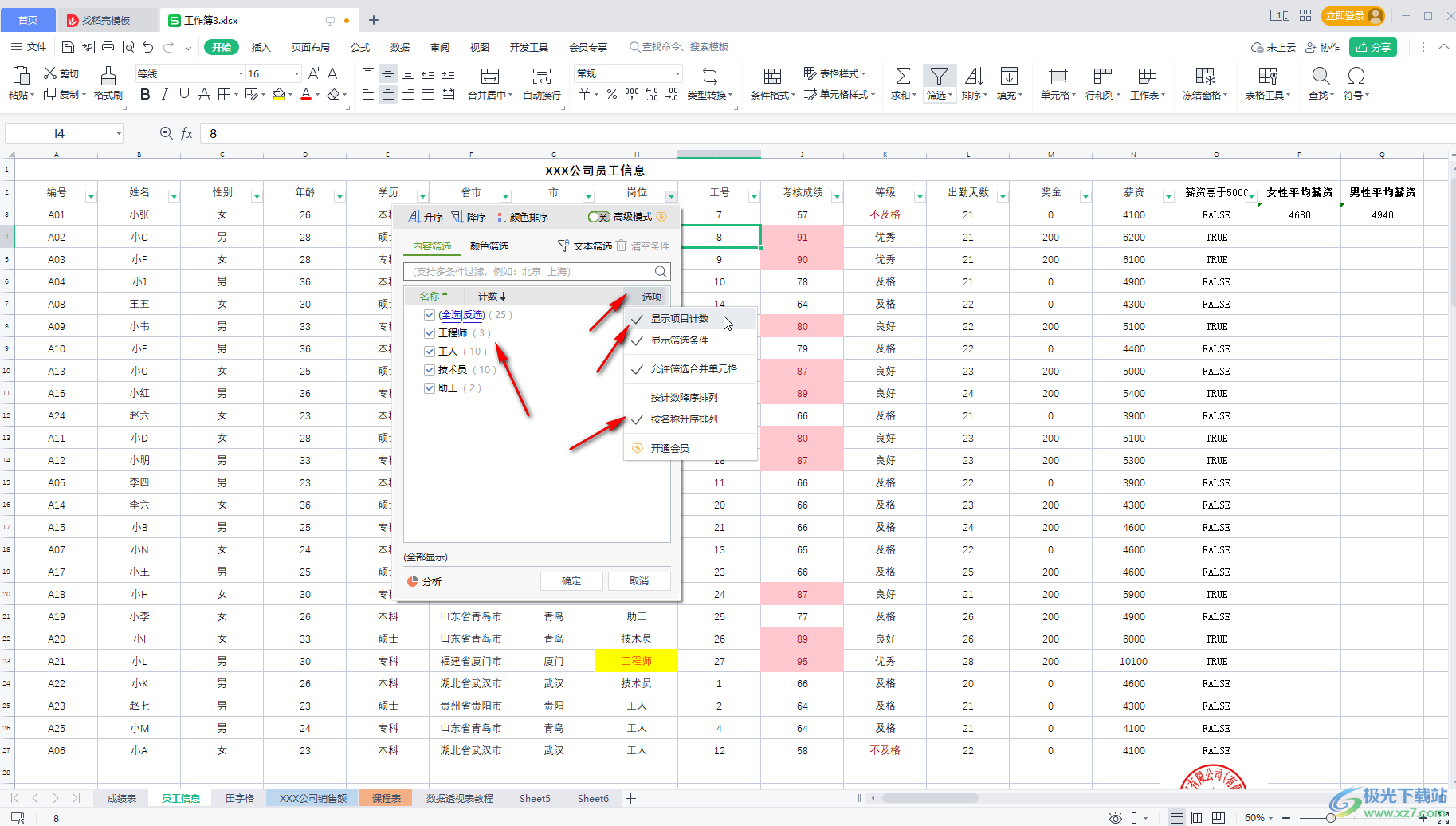1456x826 pixels.
Task: Open the freeze panes (冻结窗格) tool
Action: click(x=1204, y=82)
